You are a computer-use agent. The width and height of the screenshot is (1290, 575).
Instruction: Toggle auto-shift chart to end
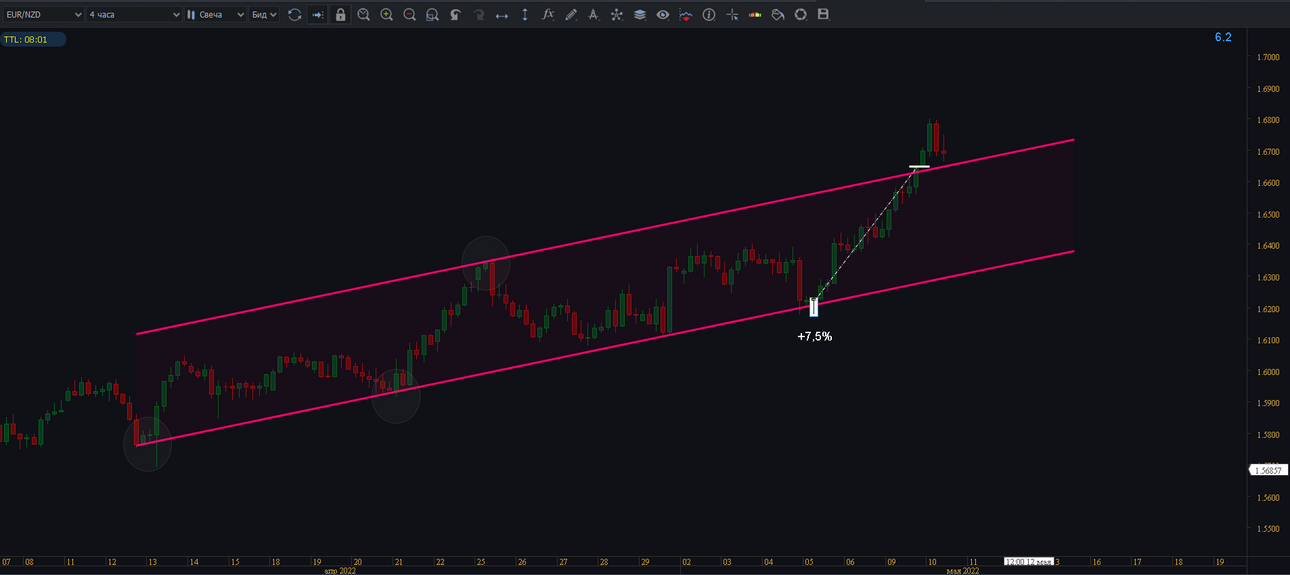coord(318,14)
